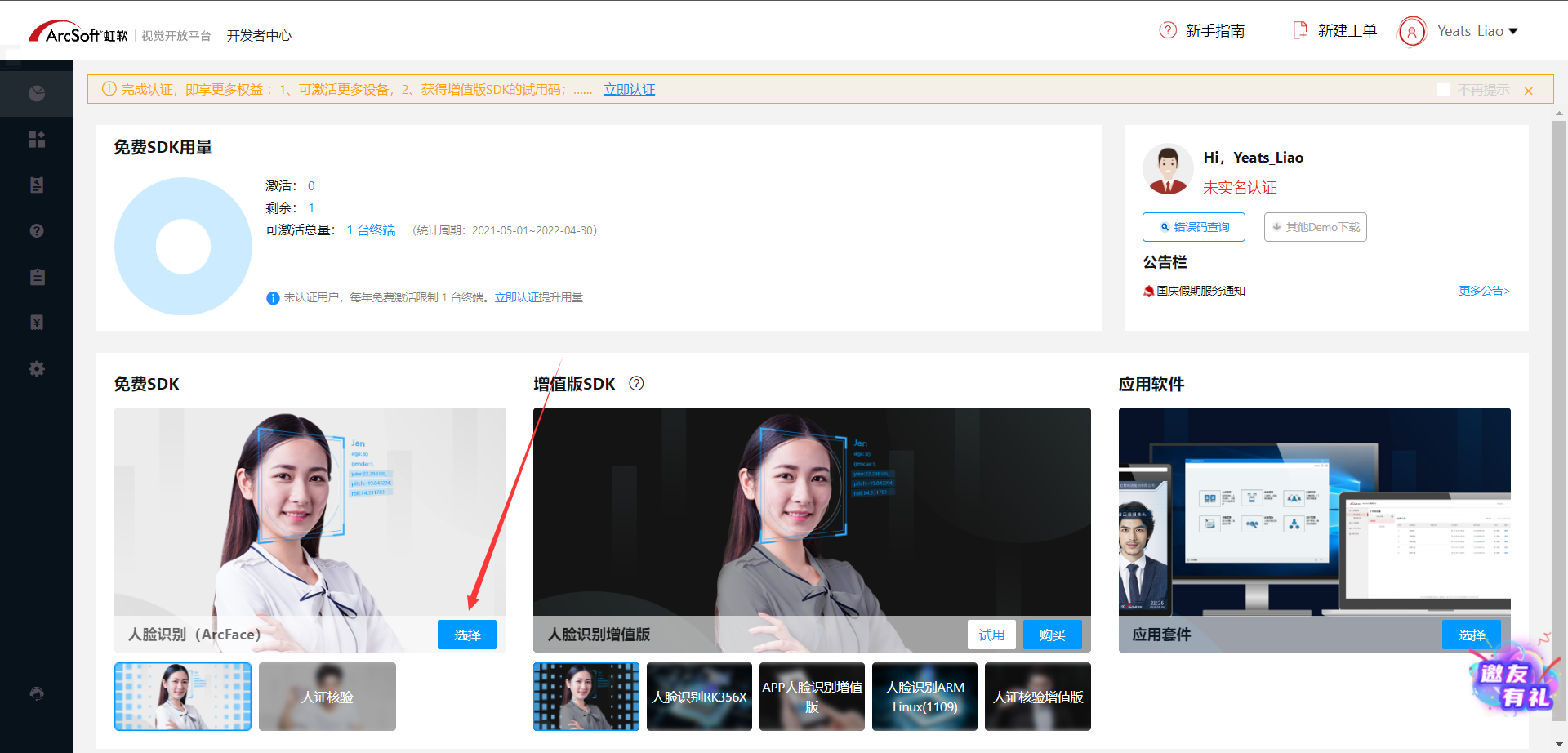
Task: Select the applications grid icon in sidebar
Action: coord(37,139)
